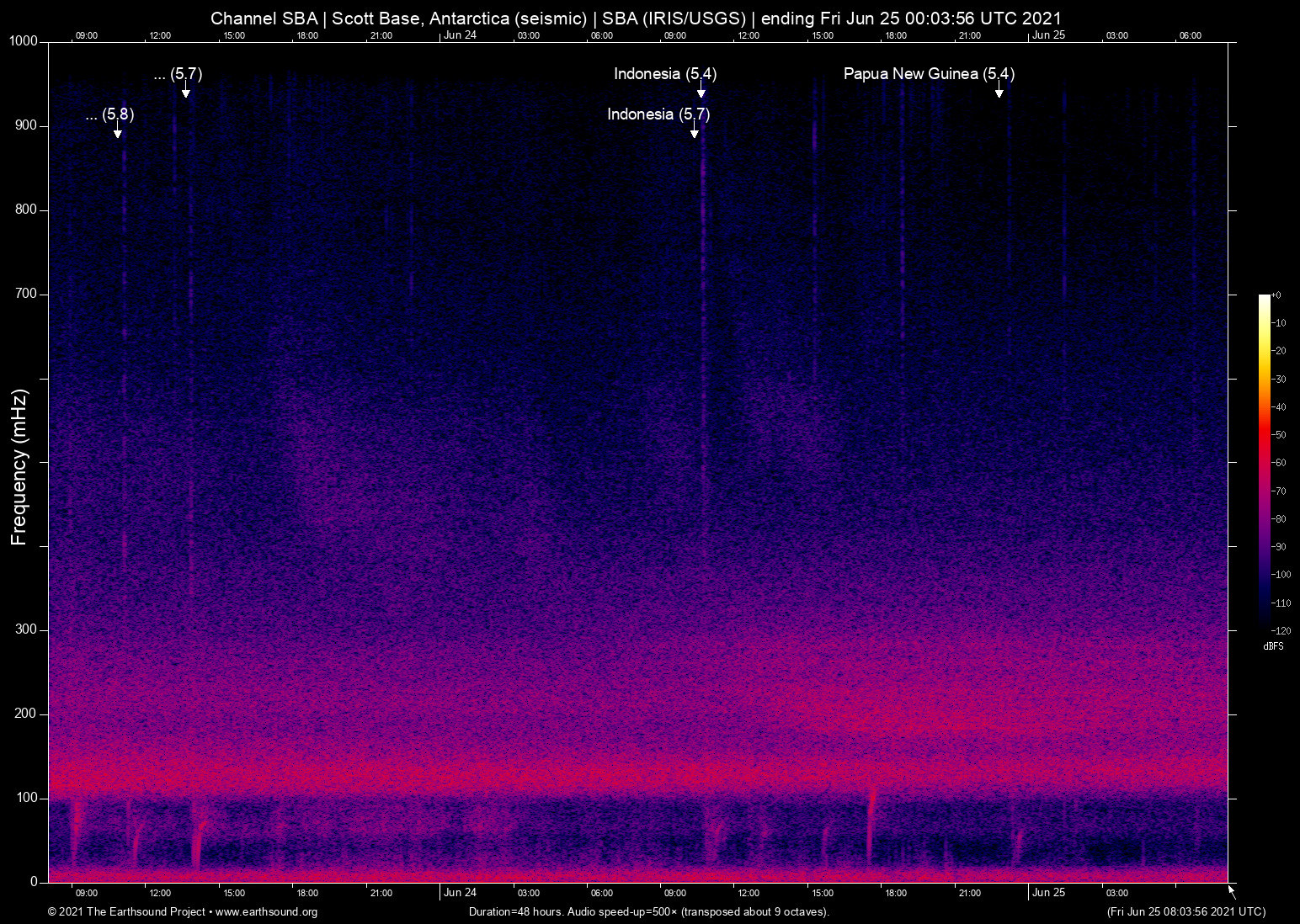Pick the arrow marker below the (5.8) label
The height and width of the screenshot is (924, 1300).
(118, 130)
